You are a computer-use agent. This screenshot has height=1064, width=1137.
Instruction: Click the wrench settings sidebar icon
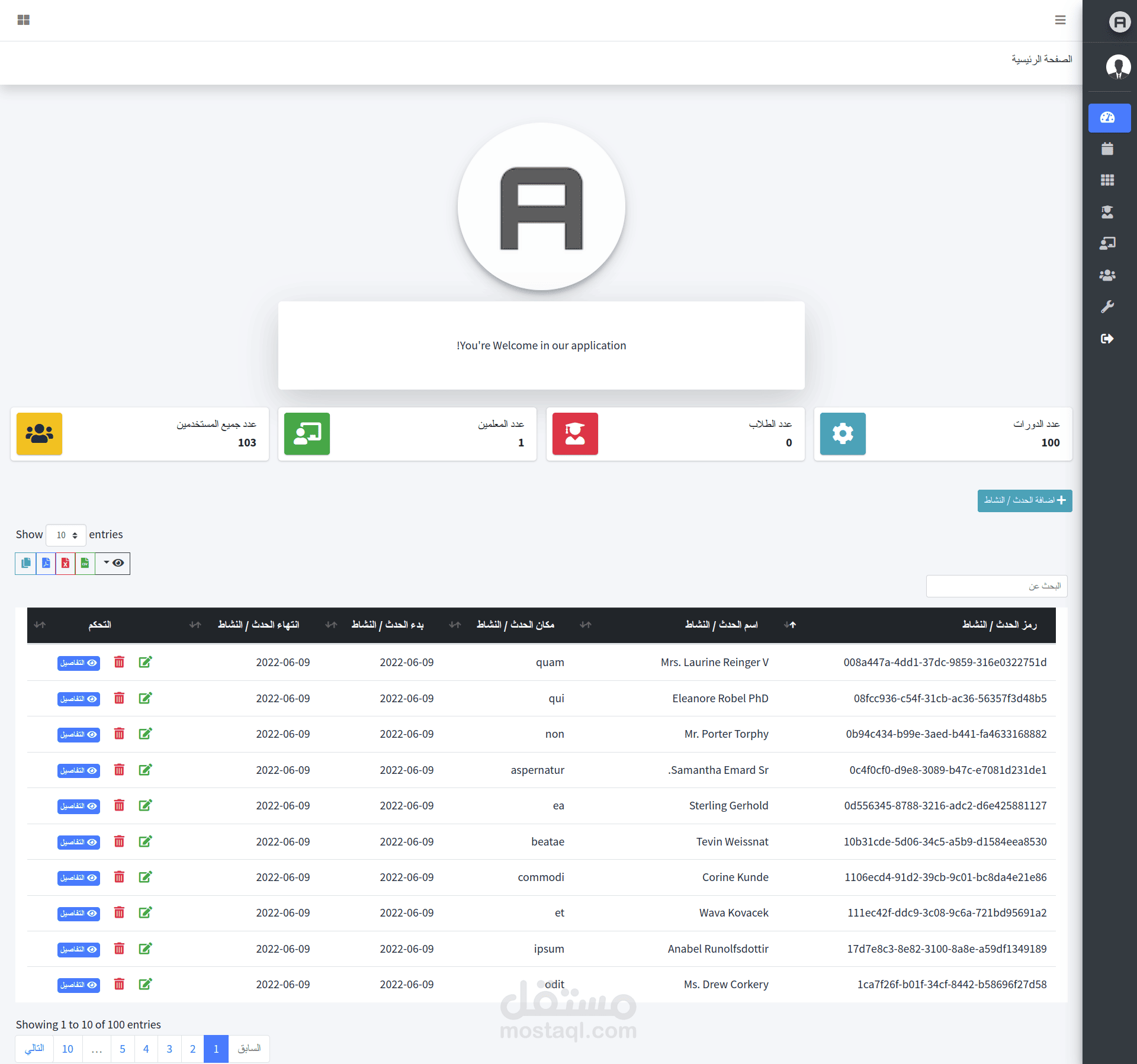pyautogui.click(x=1107, y=307)
